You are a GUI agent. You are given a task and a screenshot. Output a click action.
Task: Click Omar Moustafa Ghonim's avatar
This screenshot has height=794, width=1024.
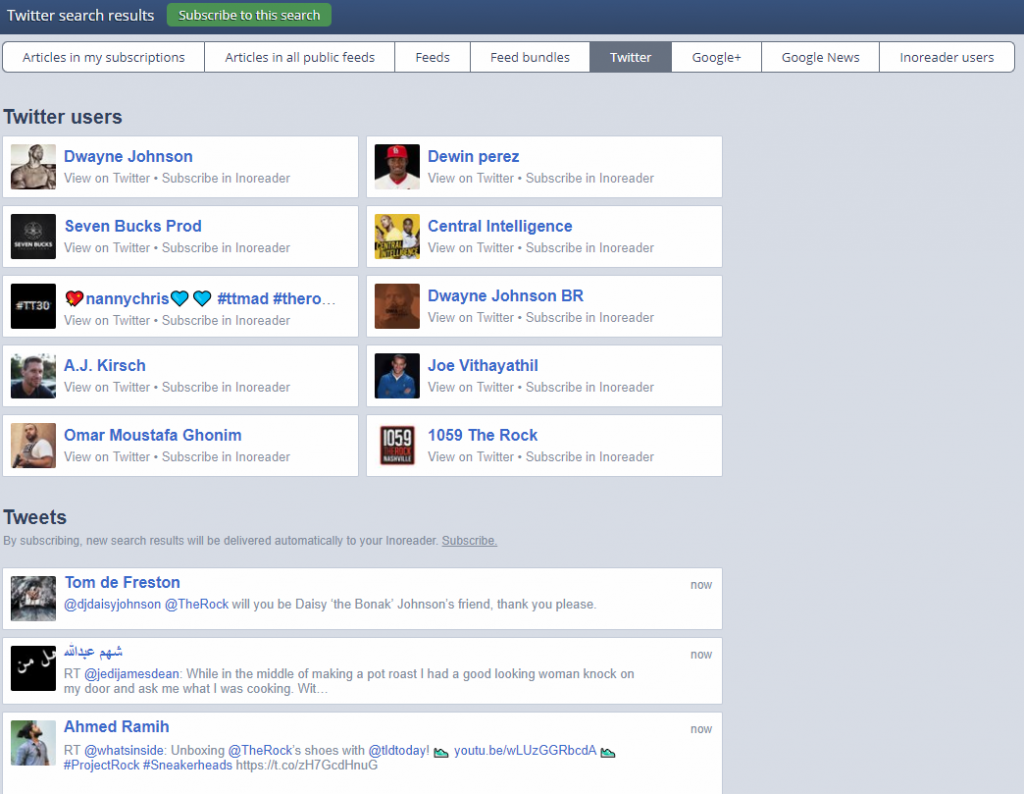pyautogui.click(x=33, y=446)
